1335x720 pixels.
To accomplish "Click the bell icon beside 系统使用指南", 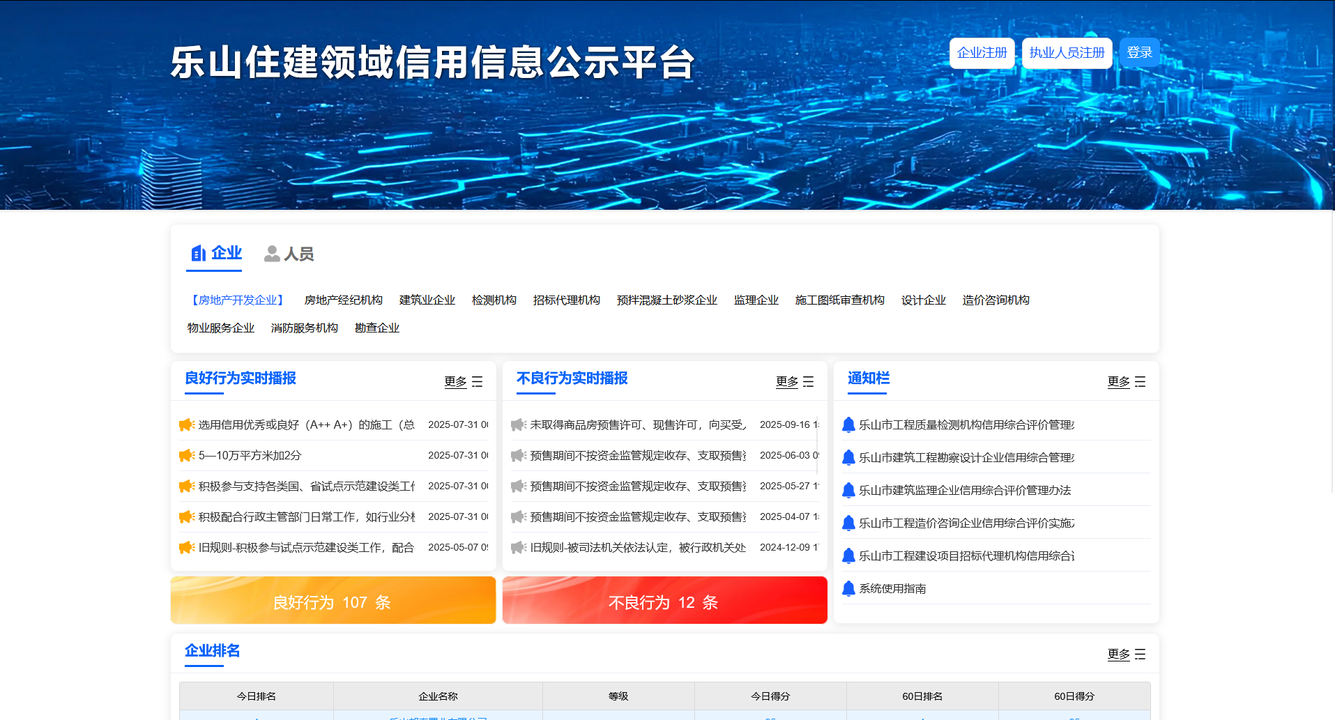I will point(848,589).
